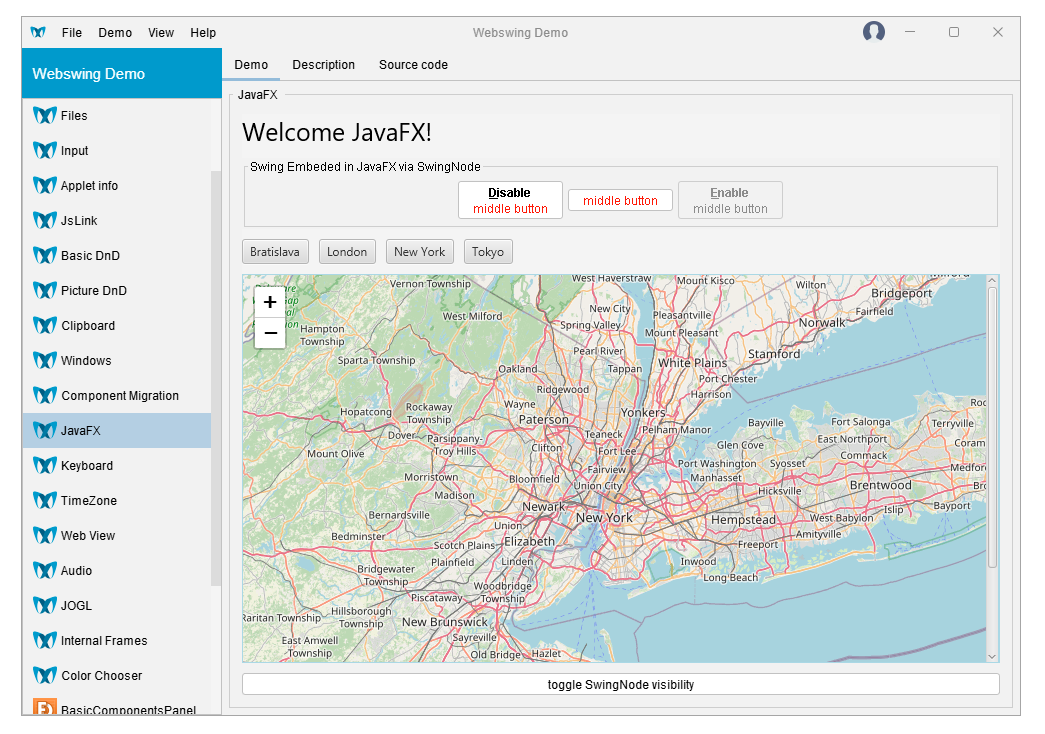Open the Windows demo

tap(117, 361)
